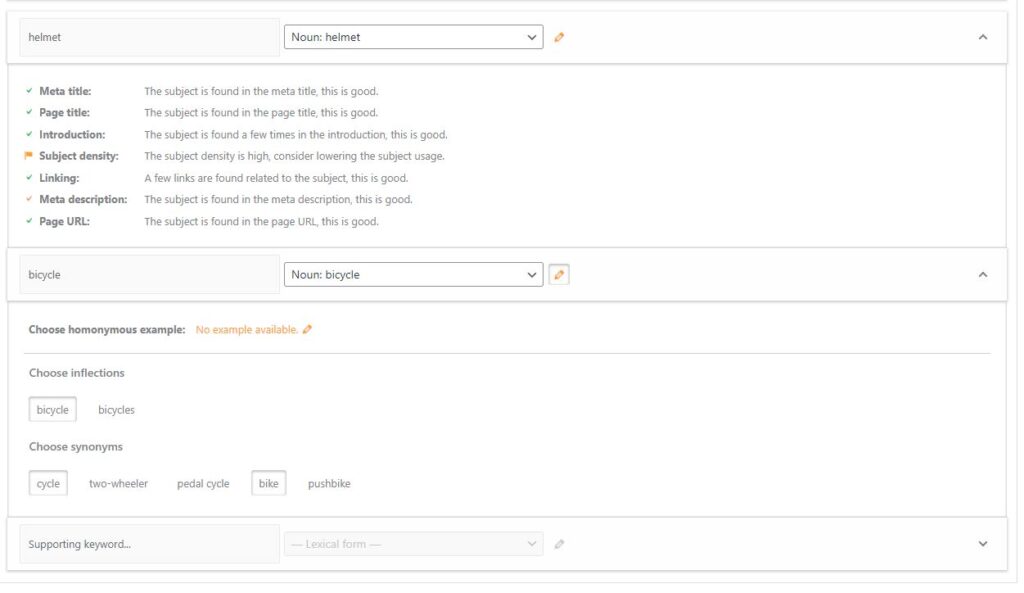This screenshot has width=1024, height=593.
Task: Click the subject density is high warning text
Action: 295,156
